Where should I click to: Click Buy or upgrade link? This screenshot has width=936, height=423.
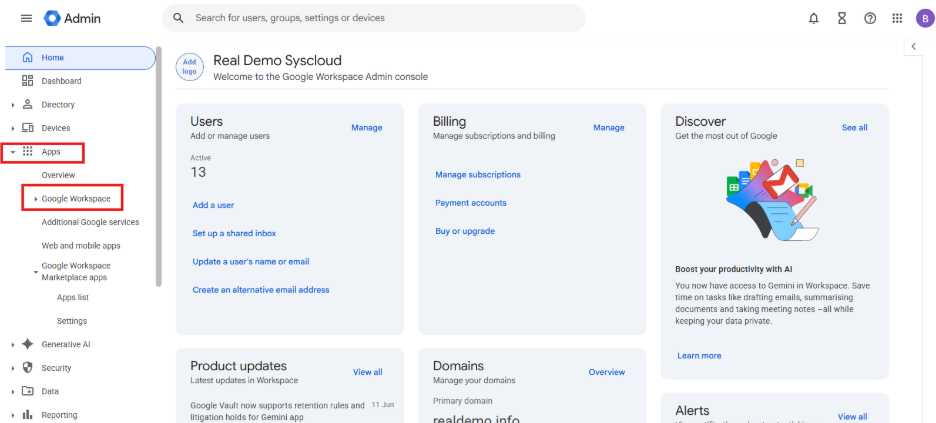pyautogui.click(x=465, y=231)
